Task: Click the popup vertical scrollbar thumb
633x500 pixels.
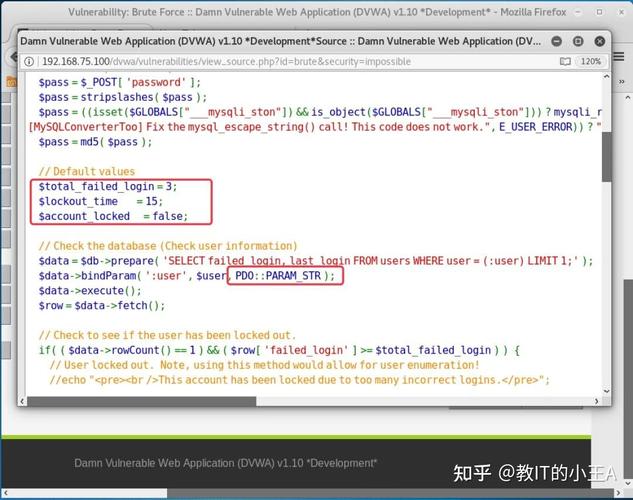Action: pyautogui.click(x=606, y=157)
